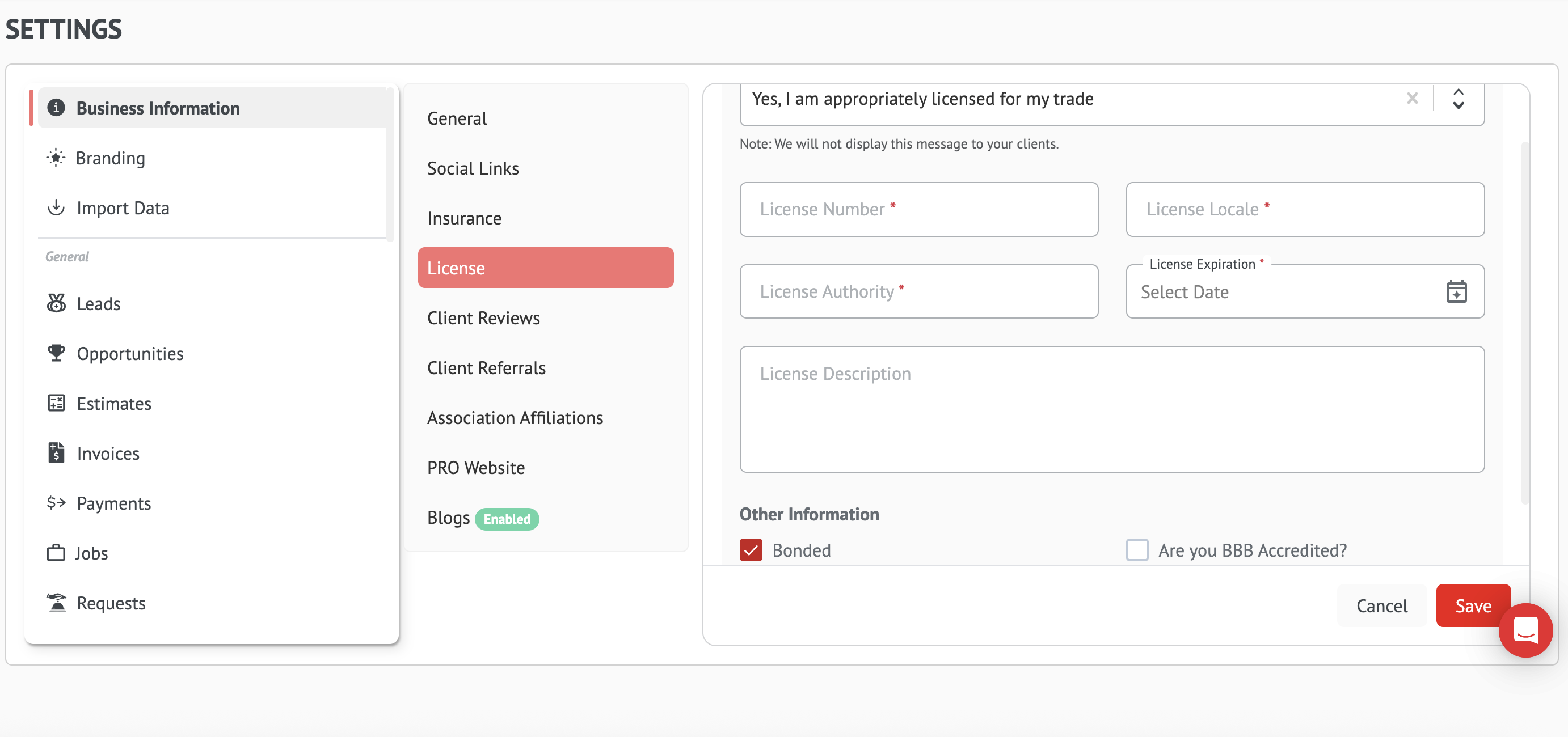Click the Import Data download icon
The width and height of the screenshot is (1568, 737).
pyautogui.click(x=56, y=208)
